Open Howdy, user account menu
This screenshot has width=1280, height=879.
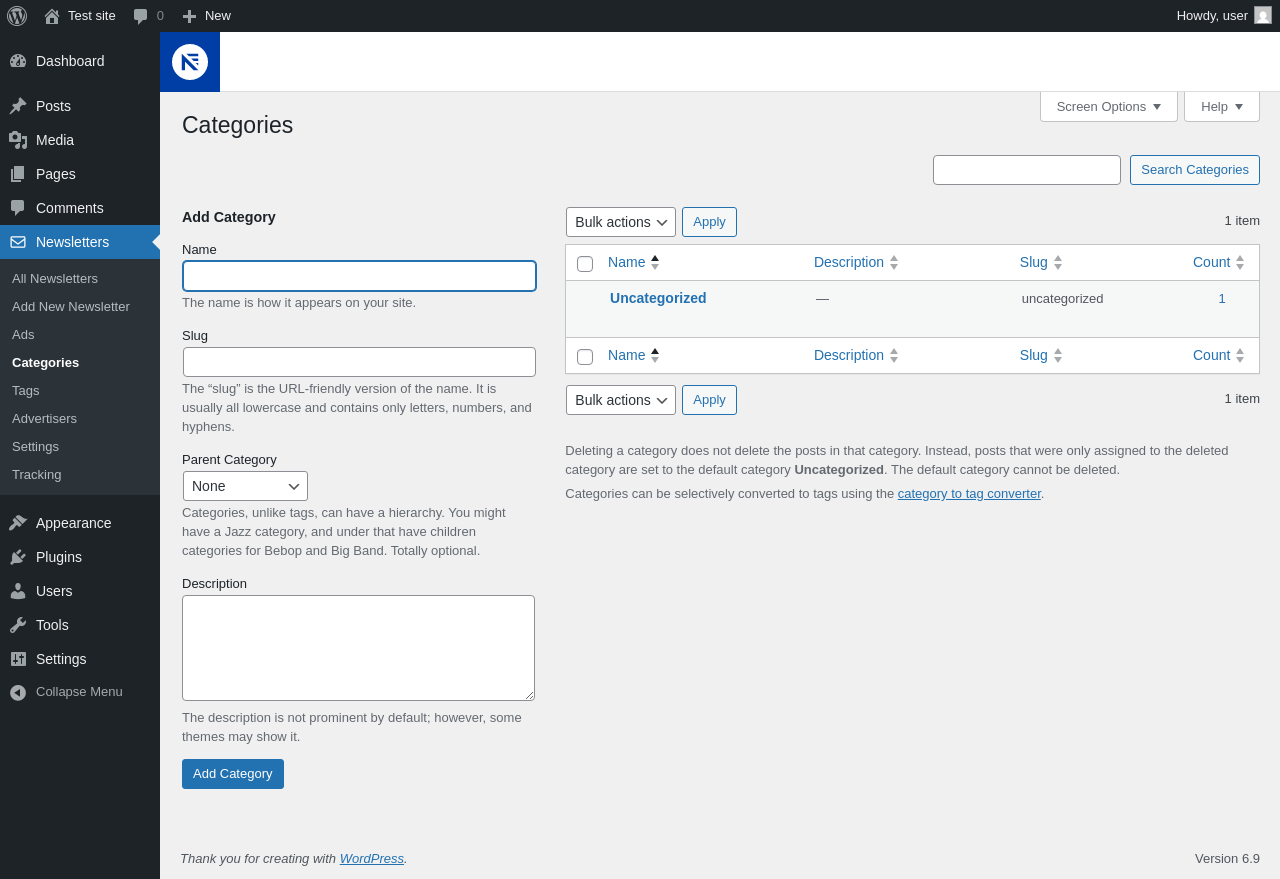(x=1224, y=16)
